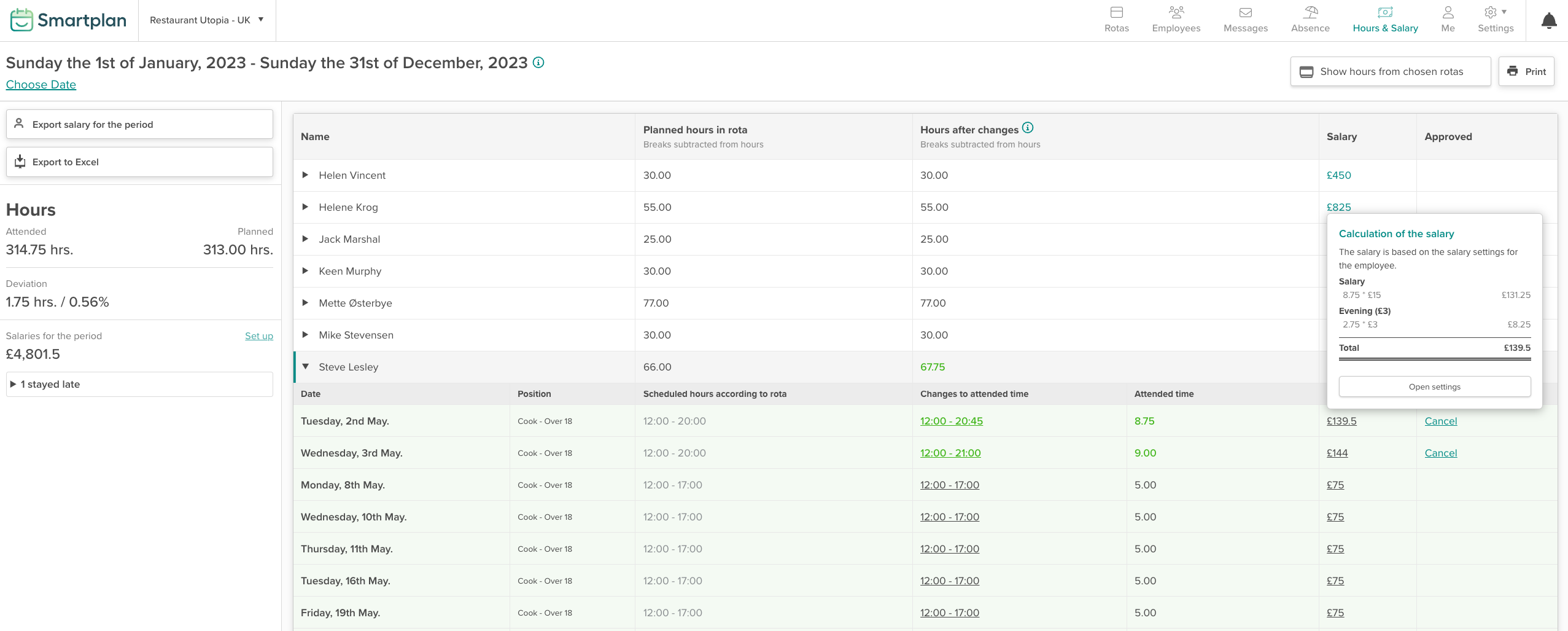1568x631 pixels.
Task: Cancel approval for Tuesday, 2nd May
Action: (x=1440, y=421)
